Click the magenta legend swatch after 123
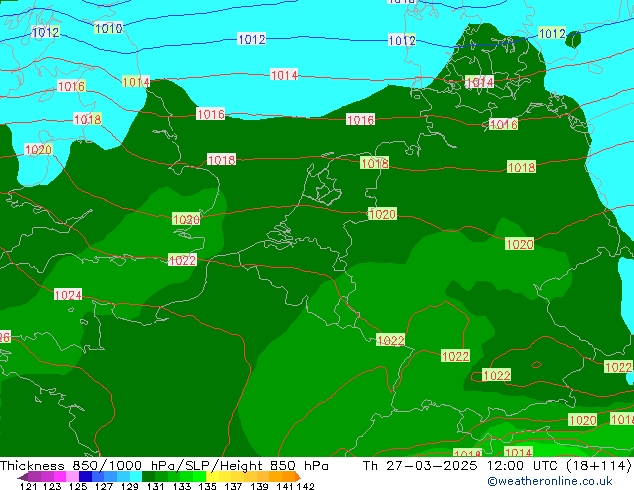The width and height of the screenshot is (634, 490). pos(60,476)
